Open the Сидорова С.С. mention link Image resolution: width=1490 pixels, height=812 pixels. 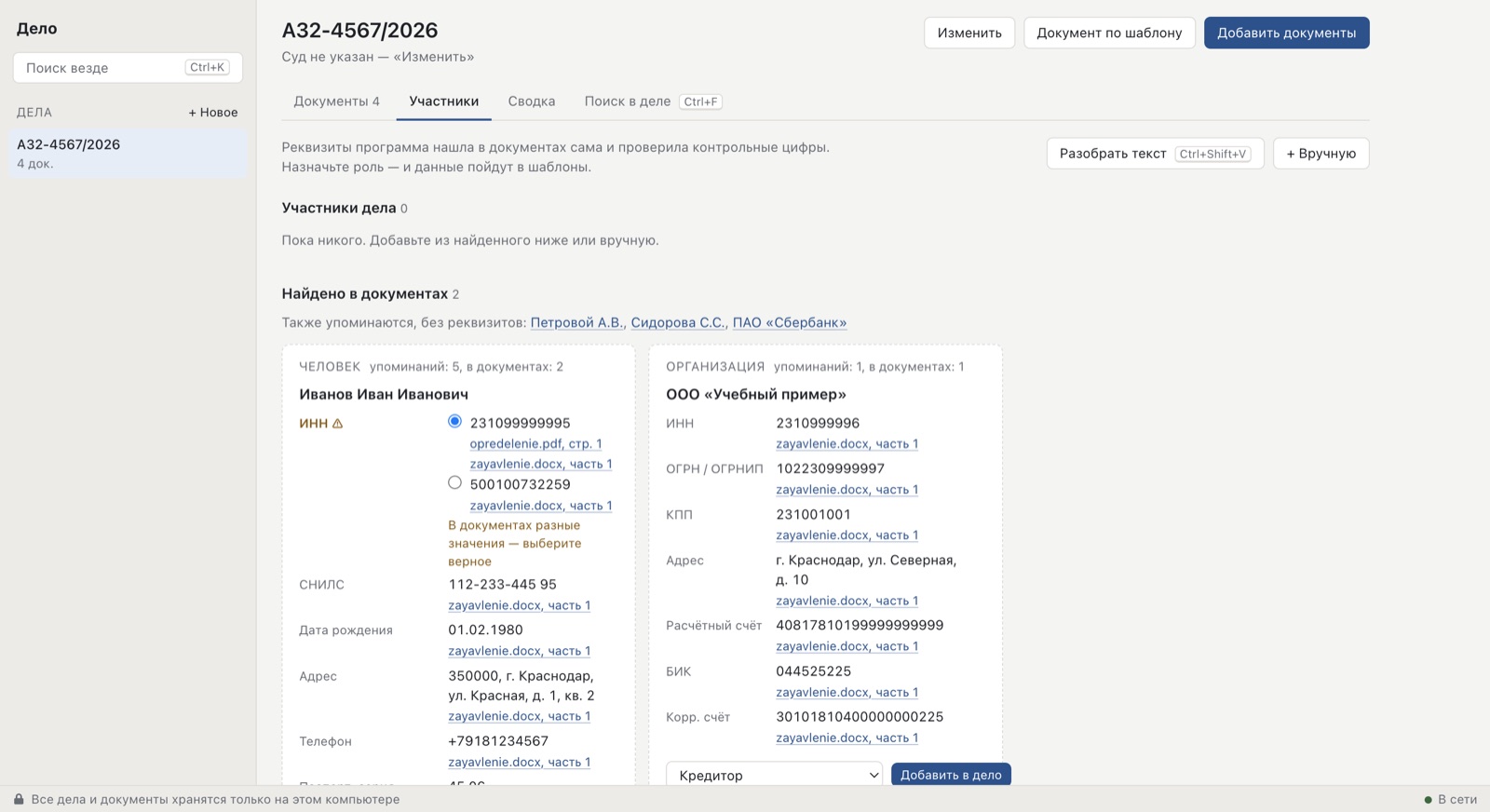coord(678,323)
